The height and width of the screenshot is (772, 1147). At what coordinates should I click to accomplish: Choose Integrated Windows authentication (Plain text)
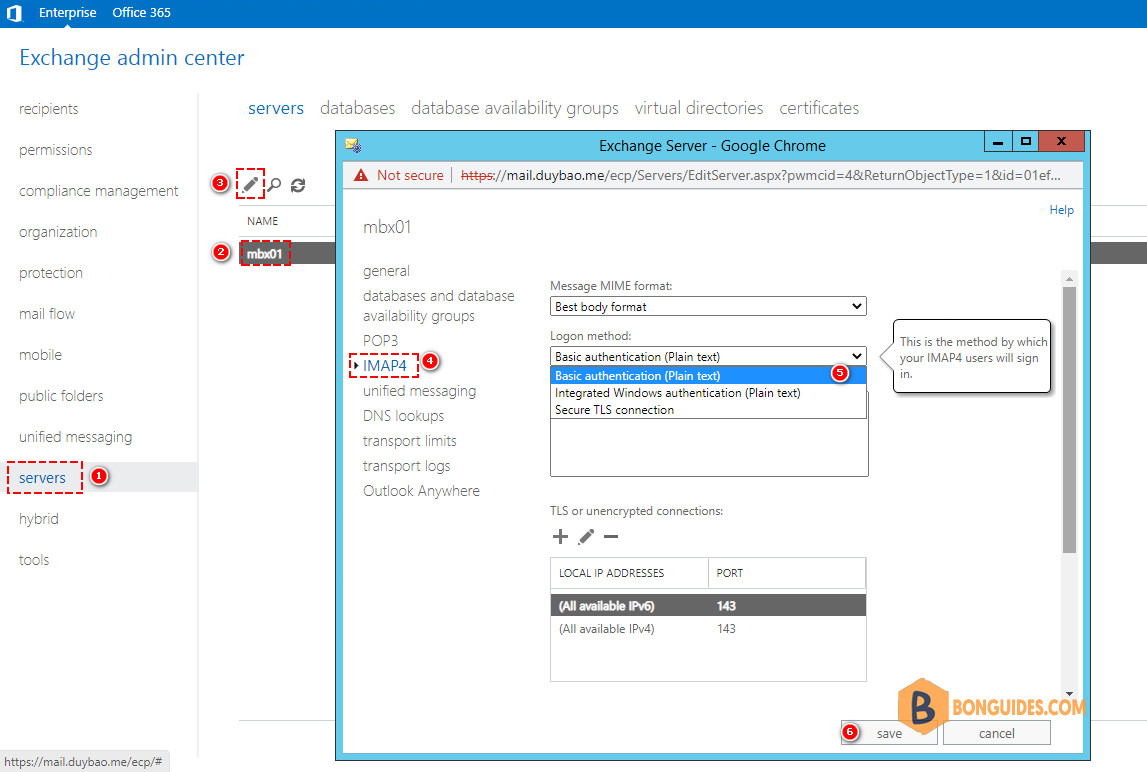[708, 393]
